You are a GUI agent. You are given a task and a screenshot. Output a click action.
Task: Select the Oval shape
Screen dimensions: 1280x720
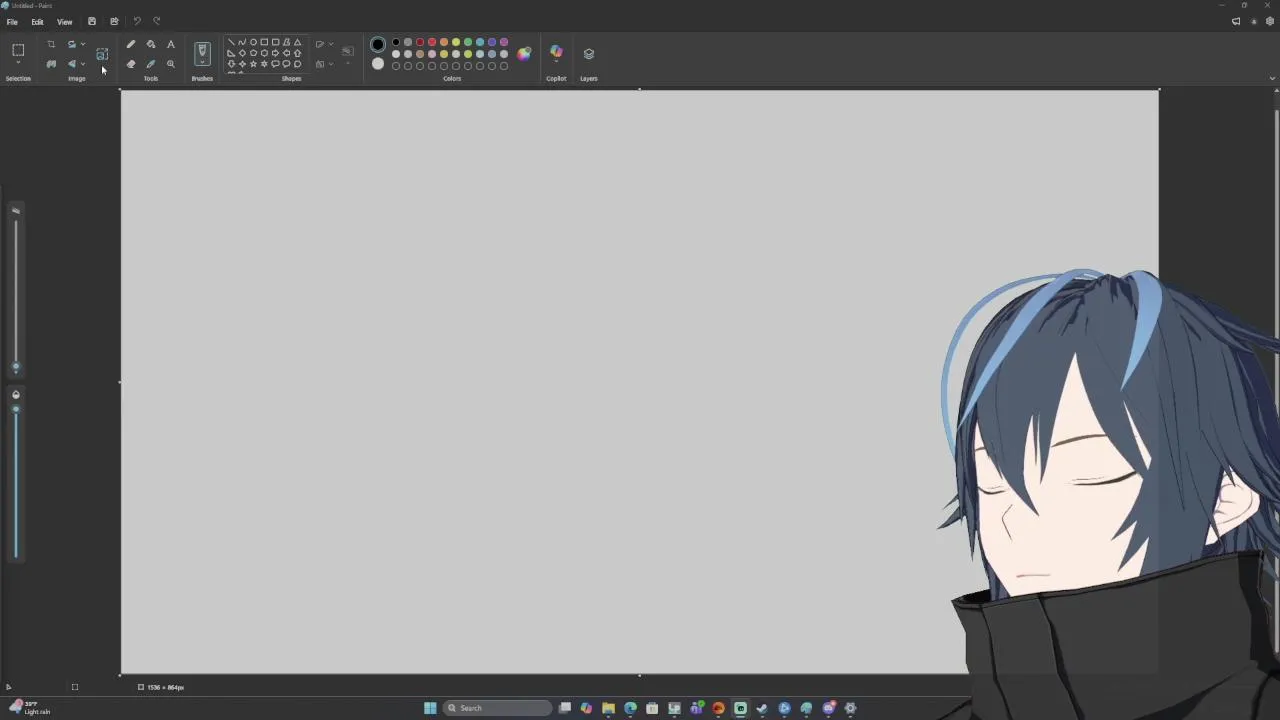[x=253, y=43]
